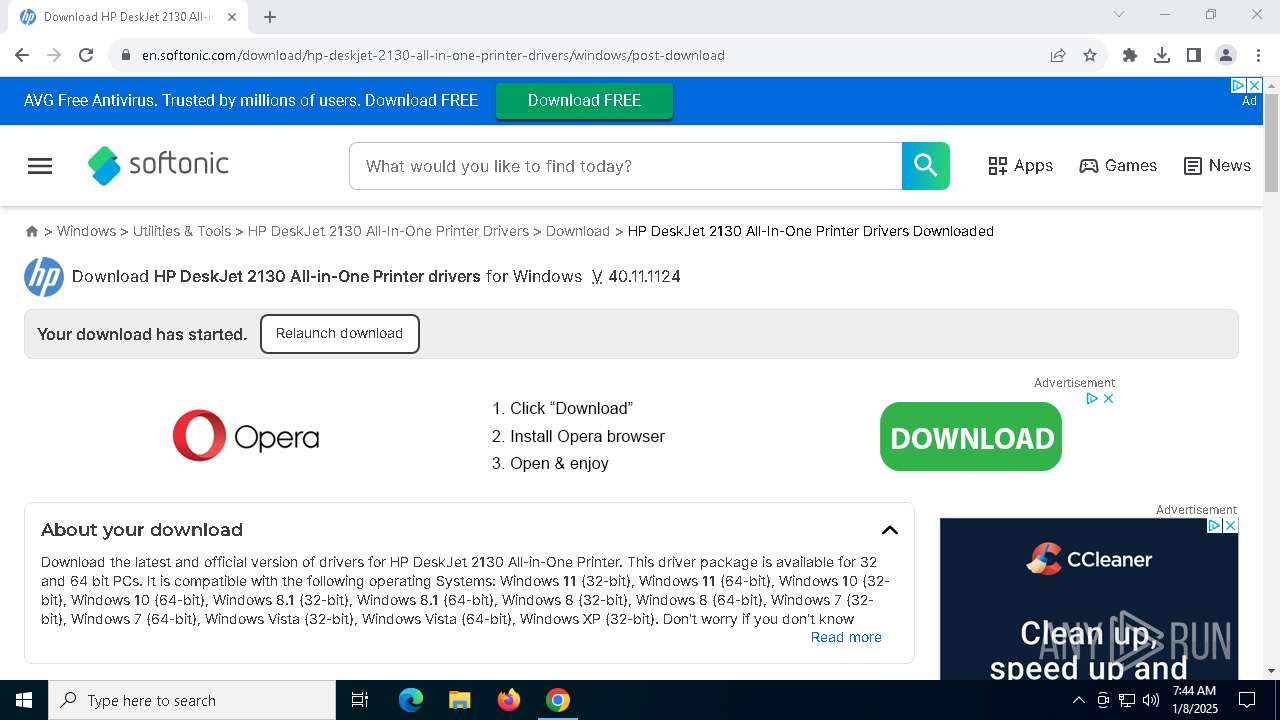The width and height of the screenshot is (1280, 720).
Task: Open the Chrome profile avatar
Action: click(x=1226, y=55)
